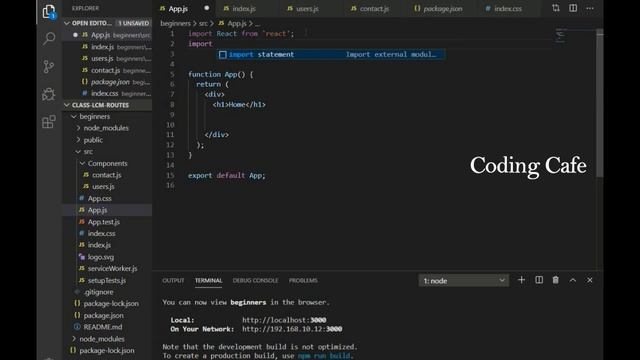Split the editor to the right
This screenshot has height=360, width=640.
click(x=573, y=8)
